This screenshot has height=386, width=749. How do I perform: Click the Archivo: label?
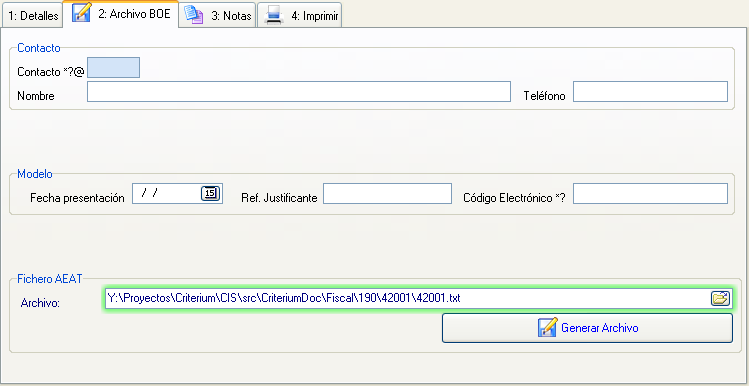(x=40, y=303)
